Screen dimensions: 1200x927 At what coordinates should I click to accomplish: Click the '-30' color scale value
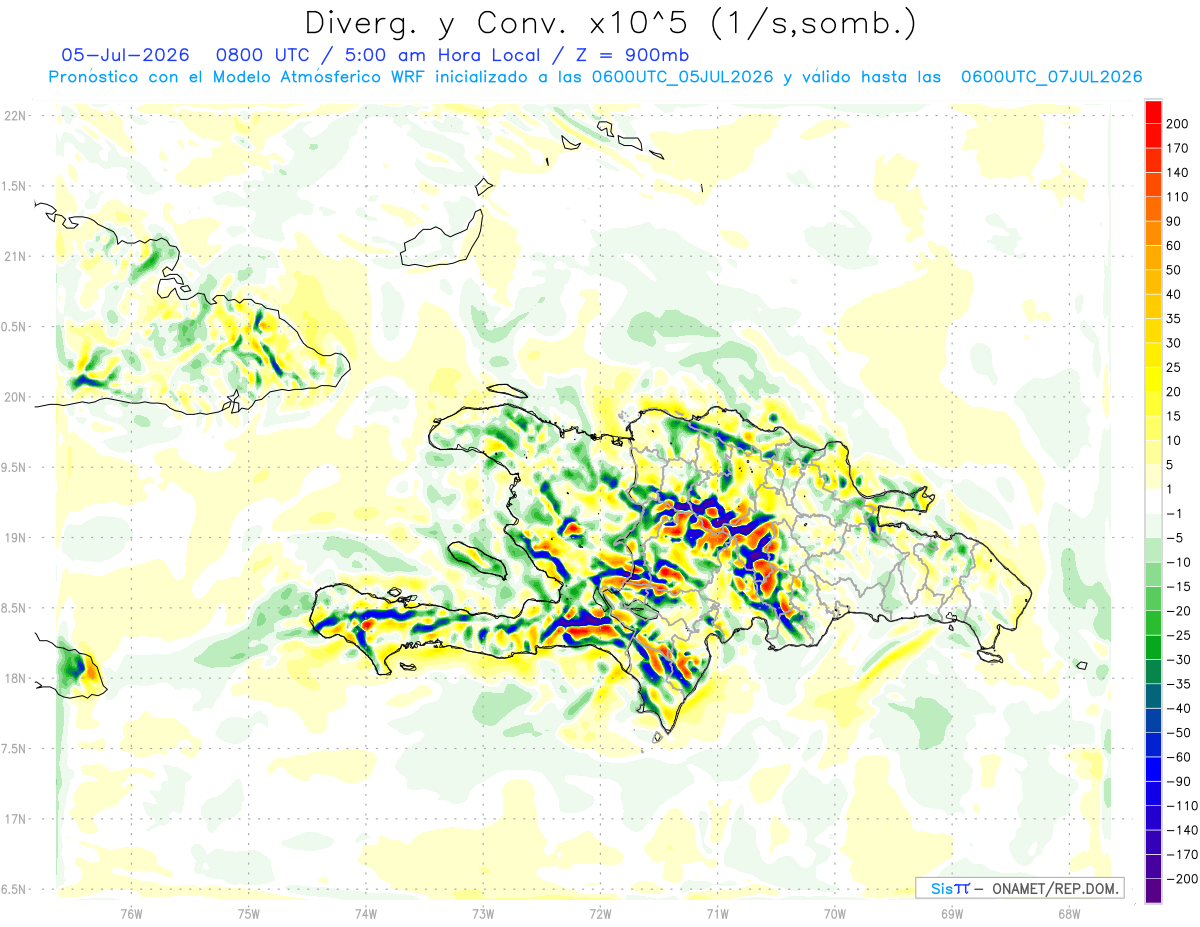[1181, 660]
